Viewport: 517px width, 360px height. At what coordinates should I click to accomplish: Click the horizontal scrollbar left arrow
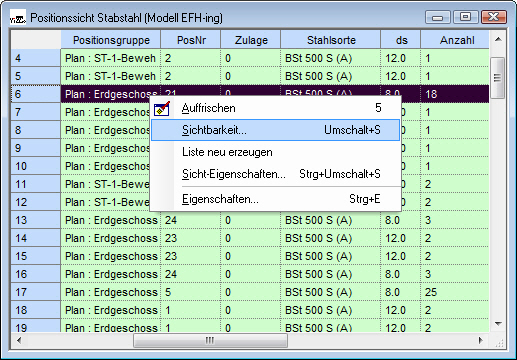coord(19,340)
